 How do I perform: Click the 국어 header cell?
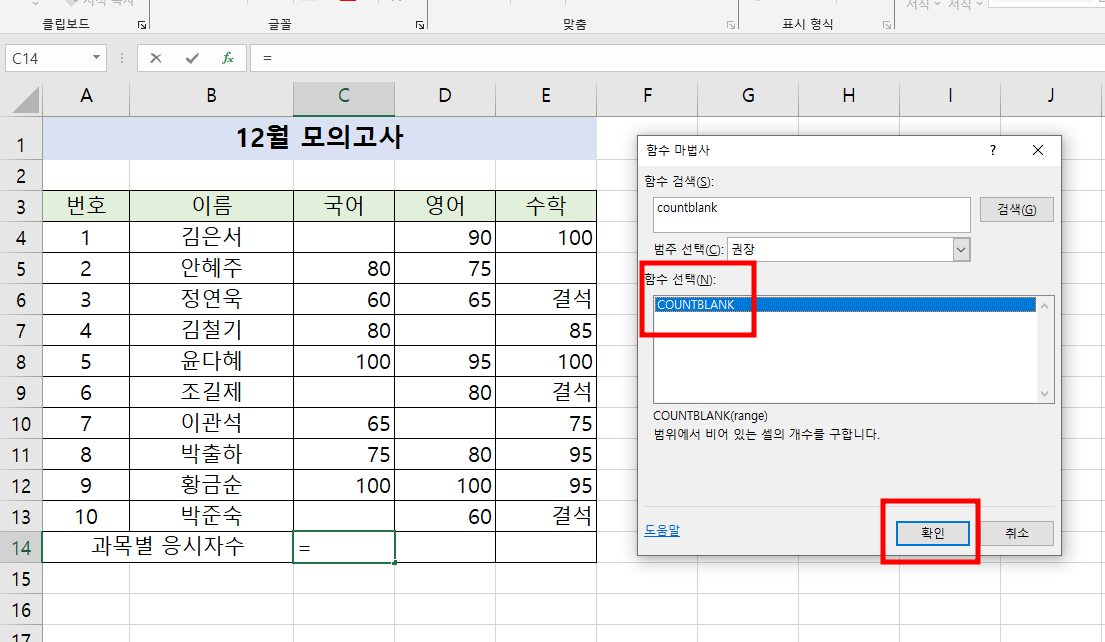(344, 206)
